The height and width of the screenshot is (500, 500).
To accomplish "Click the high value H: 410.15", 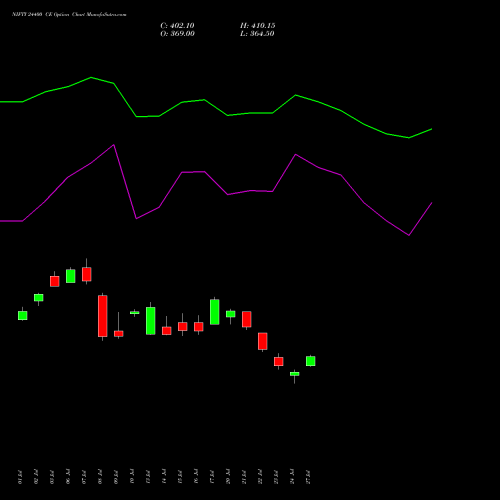I will coord(258,26).
